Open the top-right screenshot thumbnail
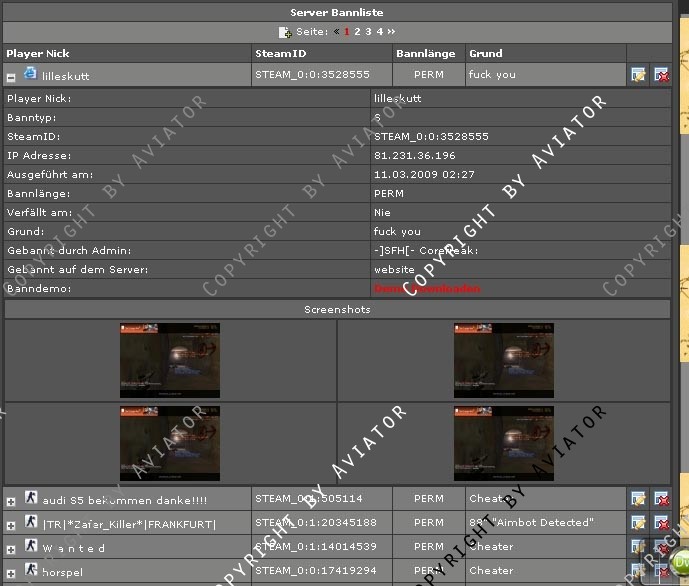Screen dimensions: 689x586 click(x=503, y=360)
